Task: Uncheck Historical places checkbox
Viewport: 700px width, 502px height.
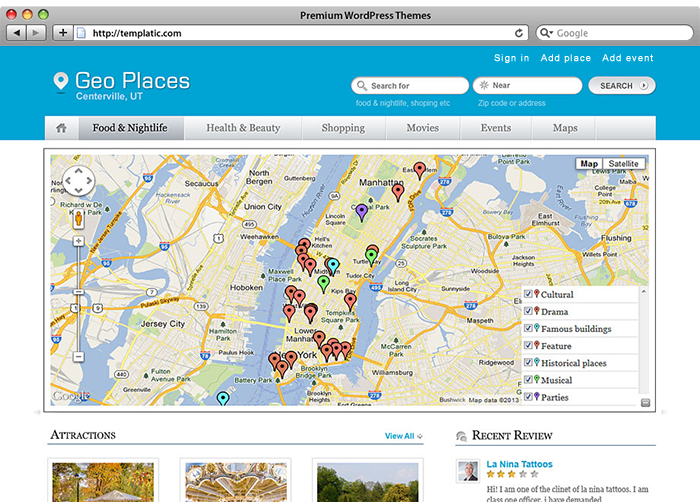Action: tap(528, 362)
